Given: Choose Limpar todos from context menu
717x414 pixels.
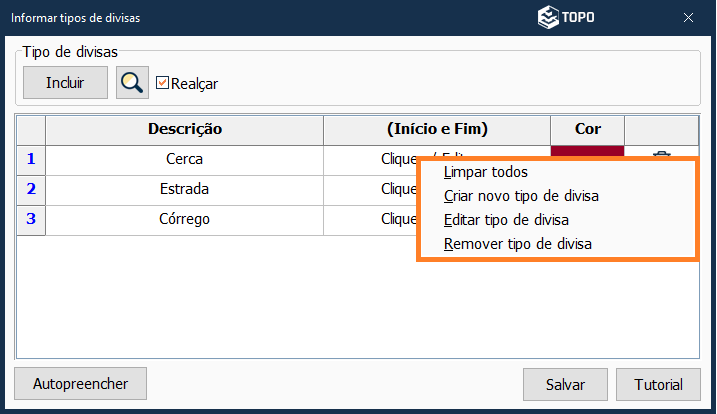Looking at the screenshot, I should pyautogui.click(x=485, y=172).
